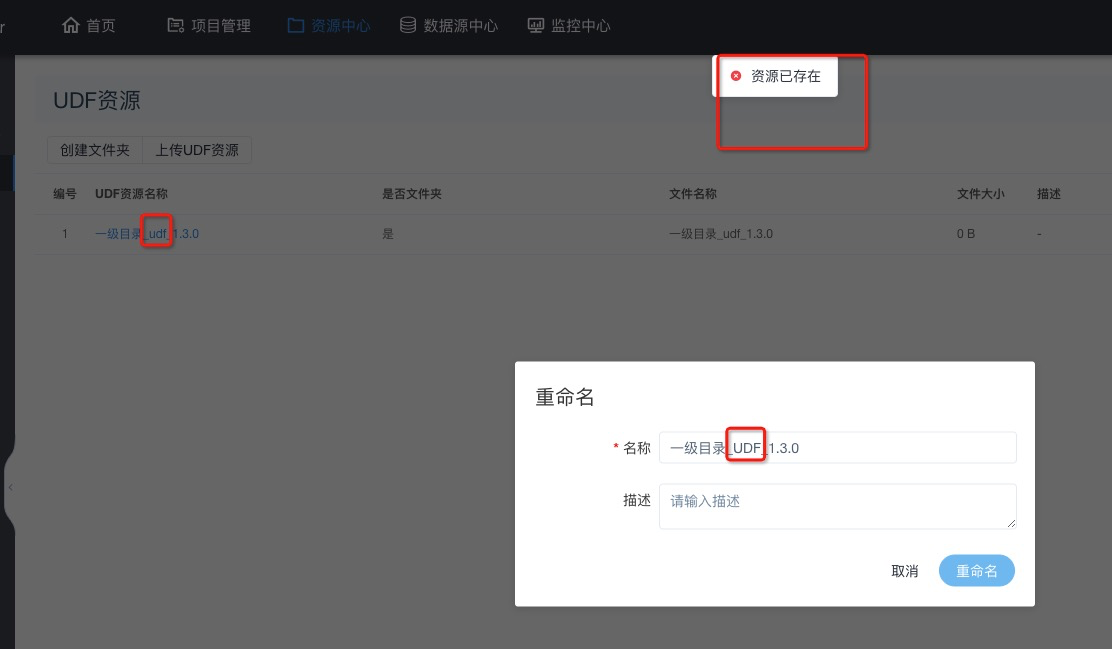The height and width of the screenshot is (649, 1112).
Task: Open the 首页 menu item
Action: point(89,26)
